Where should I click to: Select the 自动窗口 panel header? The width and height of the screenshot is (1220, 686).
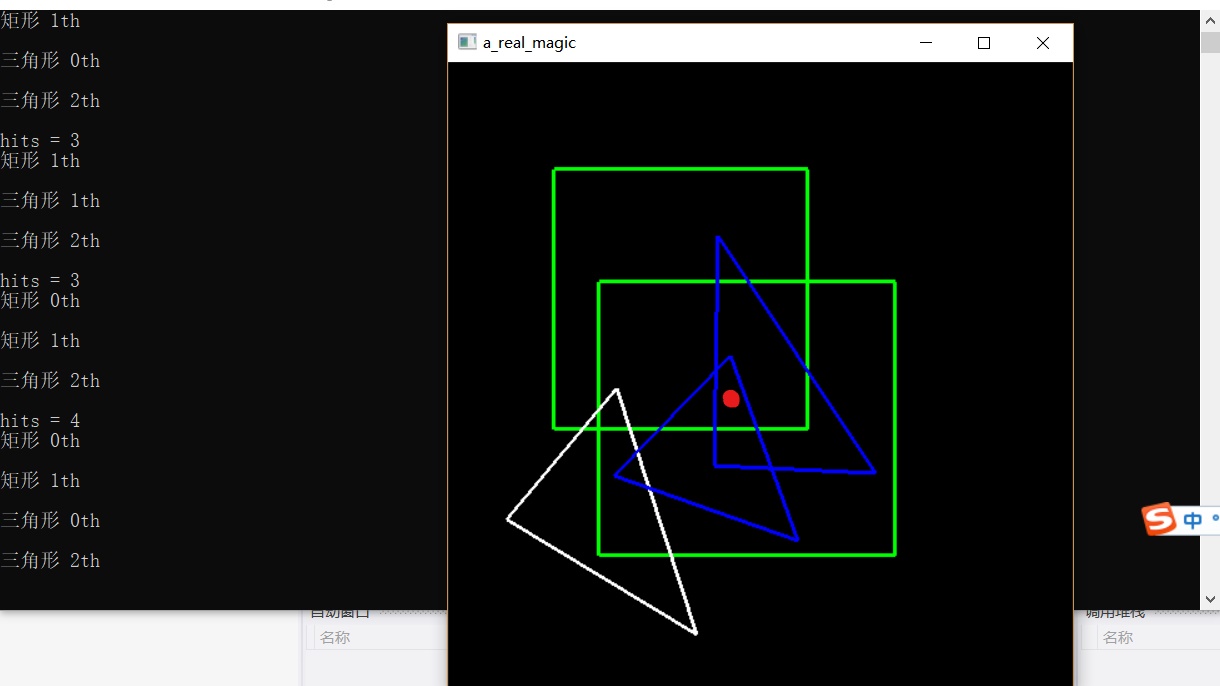pos(340,611)
